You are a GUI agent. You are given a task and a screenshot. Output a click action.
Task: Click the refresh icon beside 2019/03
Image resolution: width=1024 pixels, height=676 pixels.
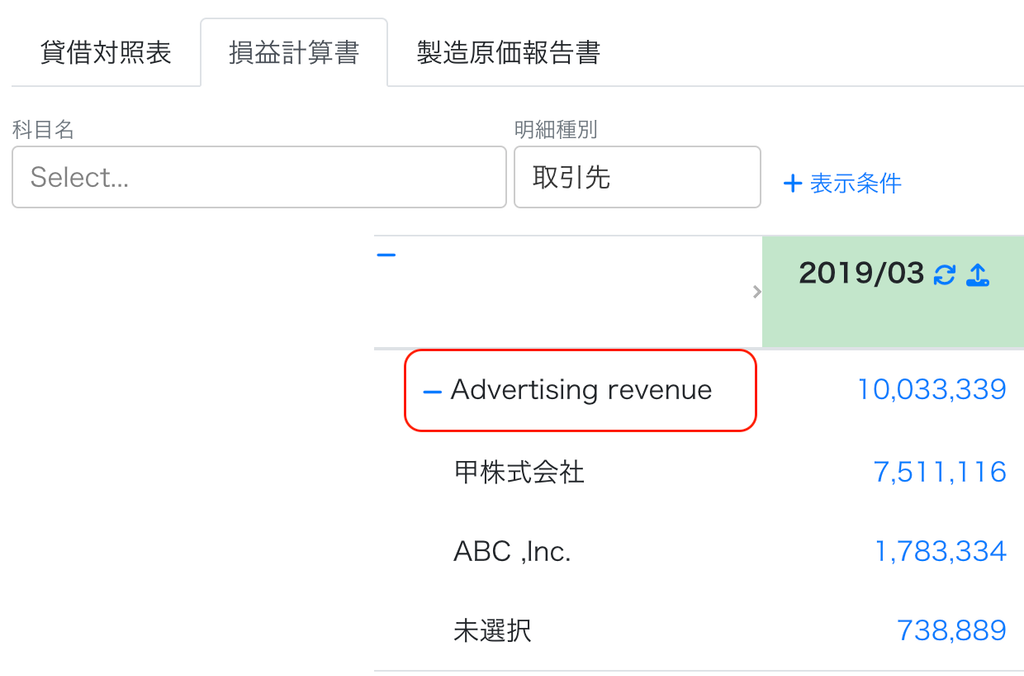(x=944, y=275)
